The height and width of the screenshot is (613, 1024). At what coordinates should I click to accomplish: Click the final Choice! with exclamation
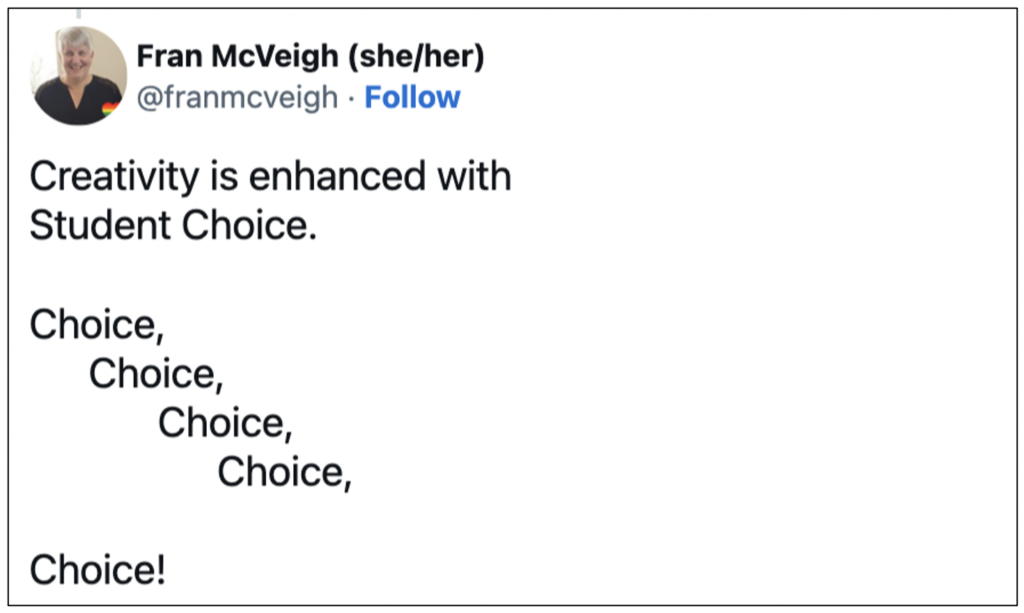(97, 570)
